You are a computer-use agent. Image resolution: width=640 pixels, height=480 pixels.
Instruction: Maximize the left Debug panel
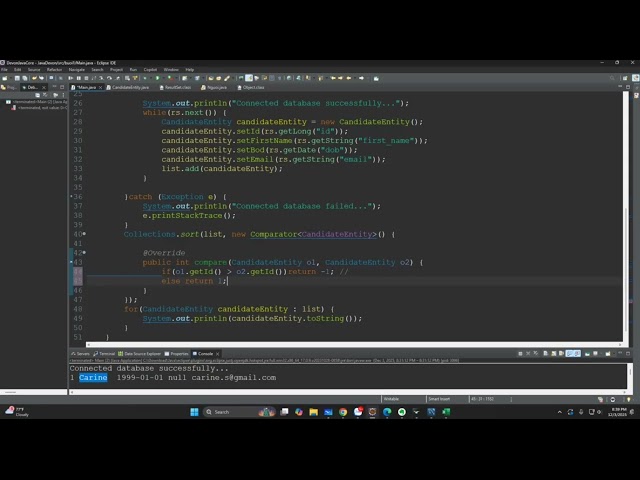click(62, 87)
